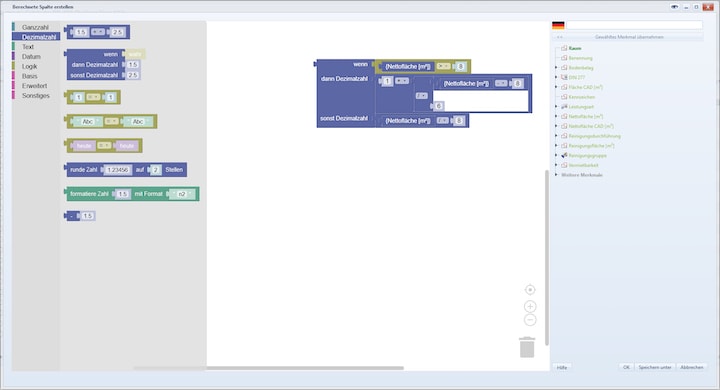This screenshot has width=720, height=390.
Task: Open the format dropdown n2 in the formatiere Zahl block
Action: coord(182,194)
